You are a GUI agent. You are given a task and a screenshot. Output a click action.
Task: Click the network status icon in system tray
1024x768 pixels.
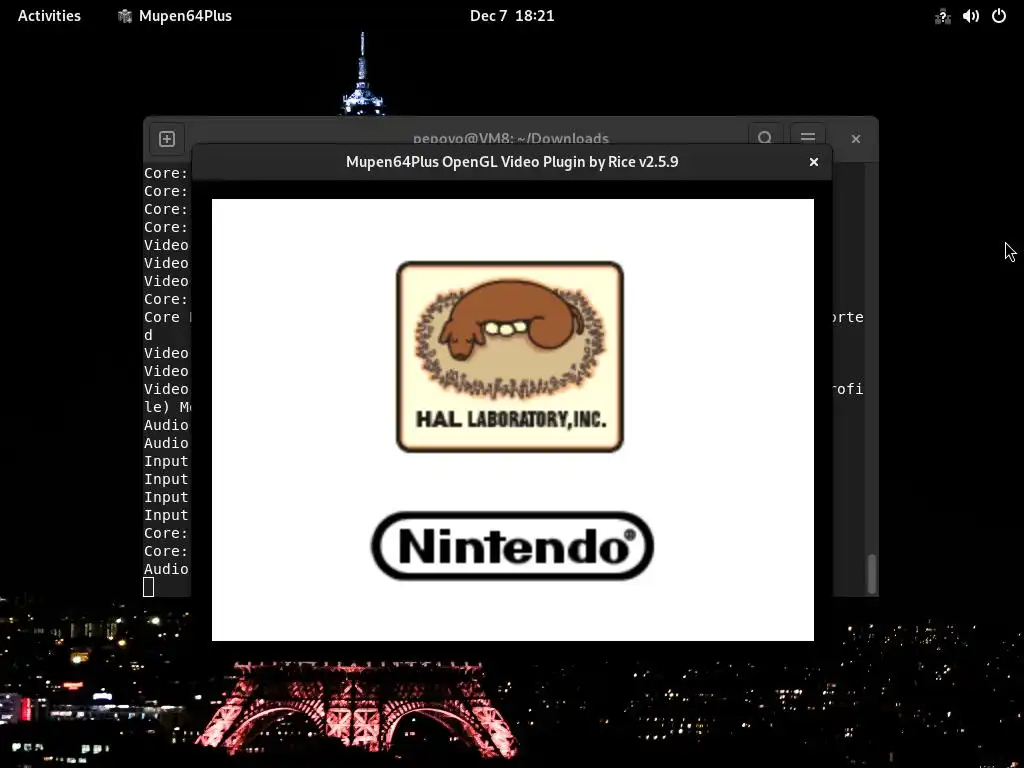942,16
